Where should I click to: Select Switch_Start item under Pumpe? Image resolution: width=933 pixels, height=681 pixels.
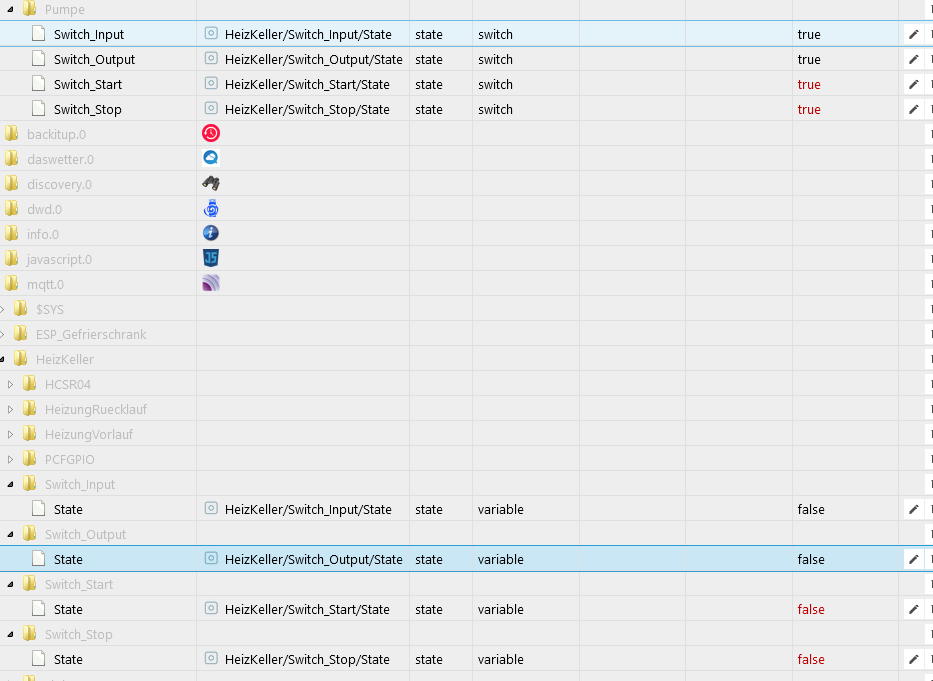tap(87, 85)
